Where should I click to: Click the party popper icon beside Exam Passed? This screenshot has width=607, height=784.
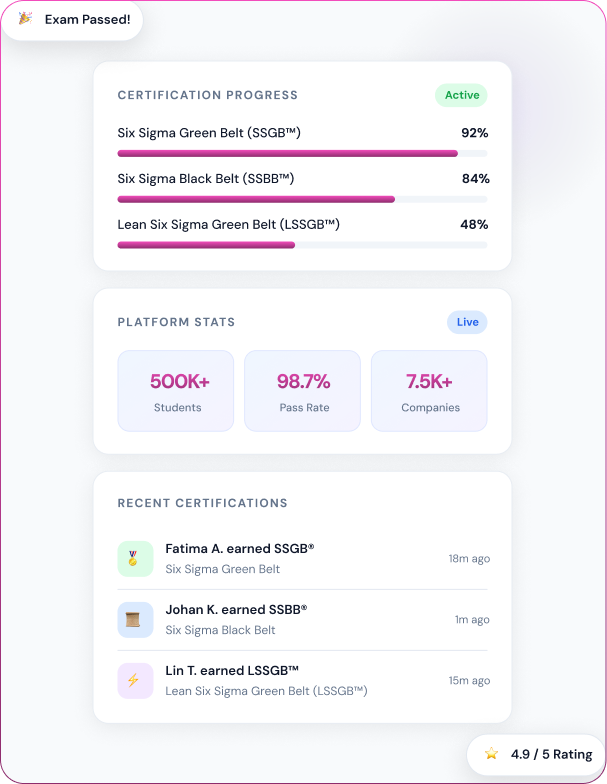pyautogui.click(x=25, y=19)
